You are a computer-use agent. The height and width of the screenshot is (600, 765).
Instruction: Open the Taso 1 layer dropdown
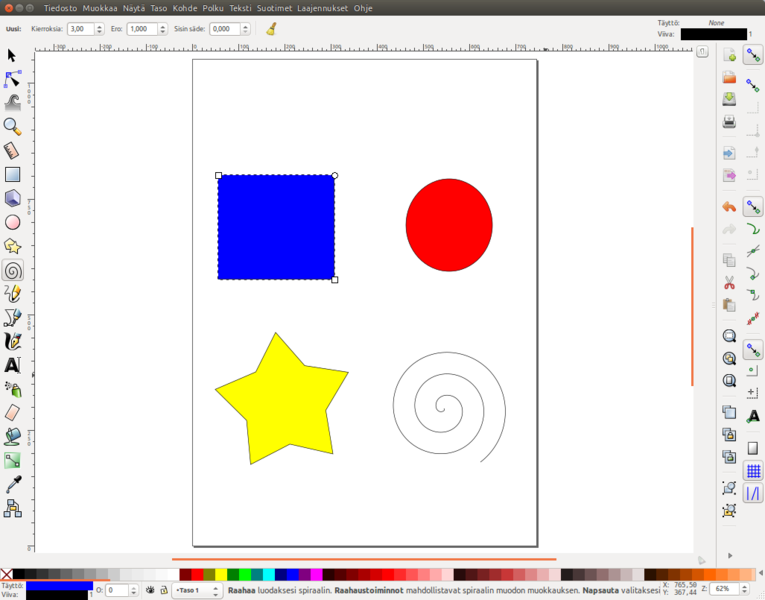(197, 591)
